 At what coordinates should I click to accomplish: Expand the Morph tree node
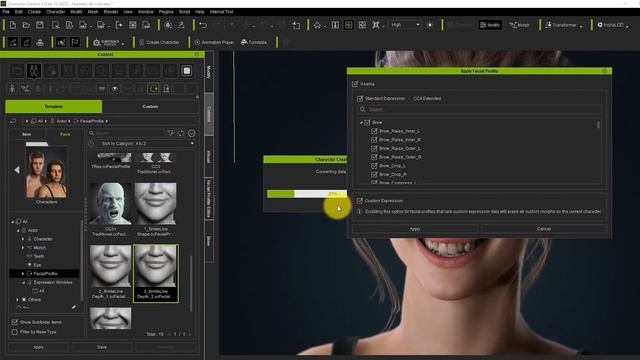23,247
